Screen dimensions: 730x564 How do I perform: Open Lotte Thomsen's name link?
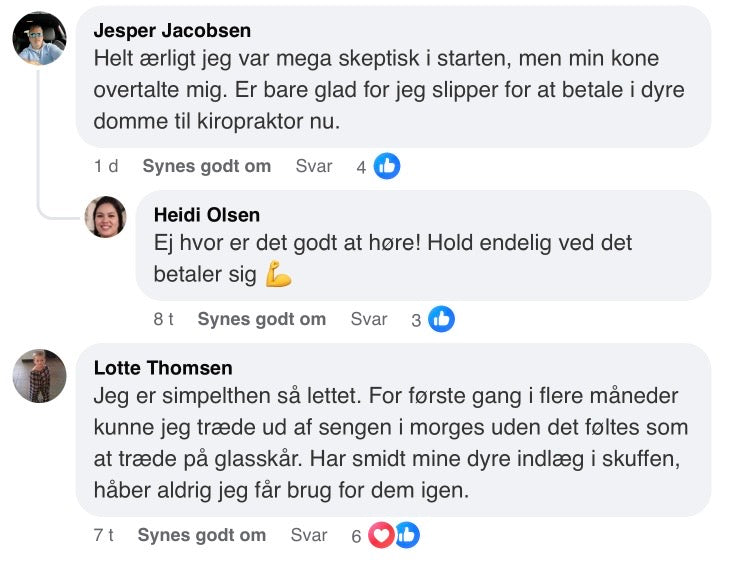point(162,368)
